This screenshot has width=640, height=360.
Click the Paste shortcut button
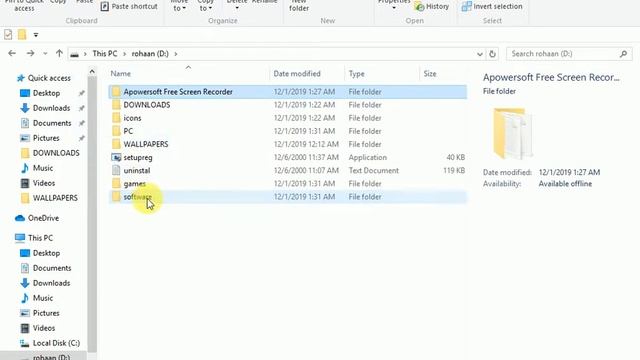(129, 7)
